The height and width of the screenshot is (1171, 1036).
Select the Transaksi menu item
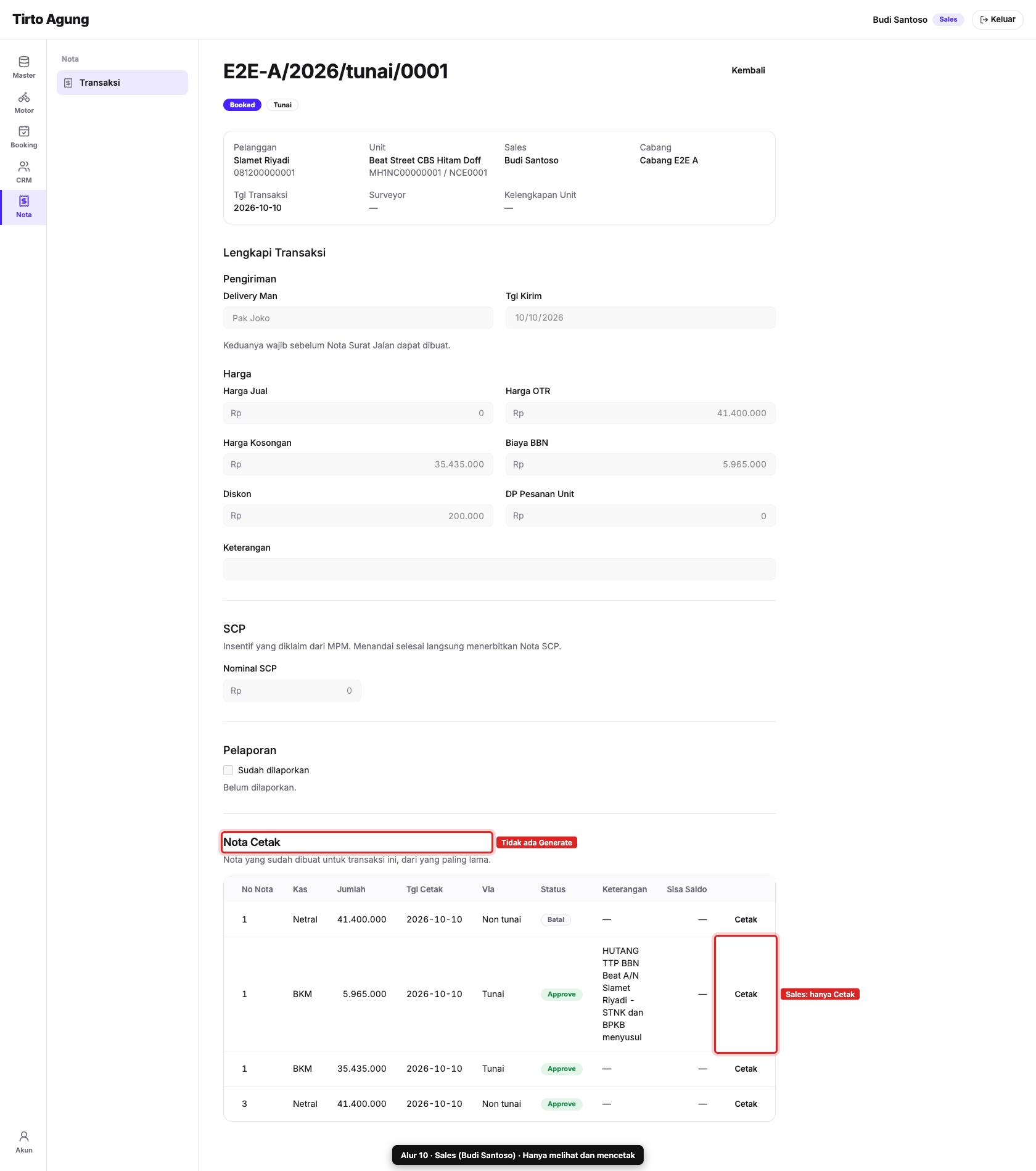pos(122,83)
